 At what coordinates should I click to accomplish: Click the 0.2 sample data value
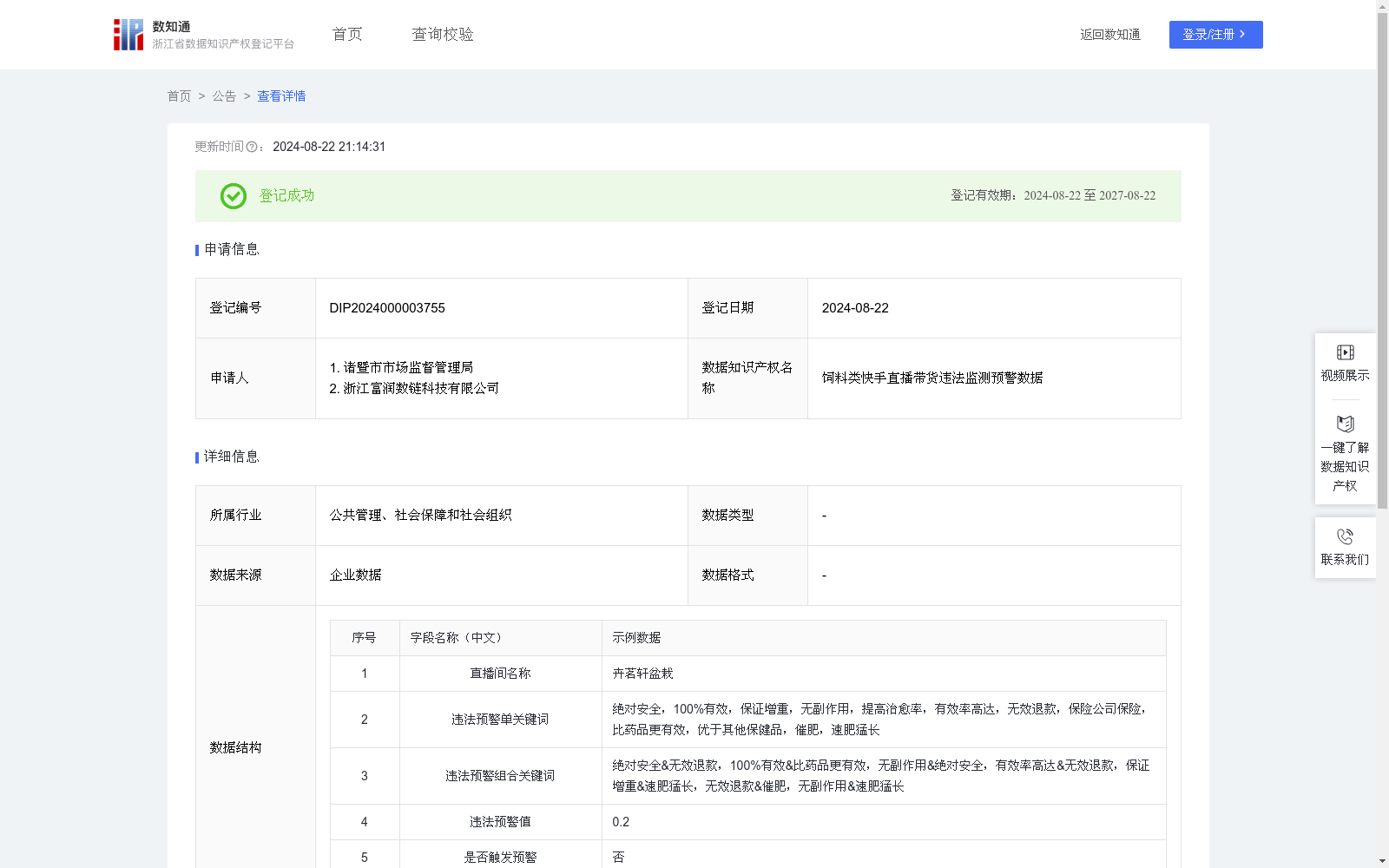(x=621, y=822)
